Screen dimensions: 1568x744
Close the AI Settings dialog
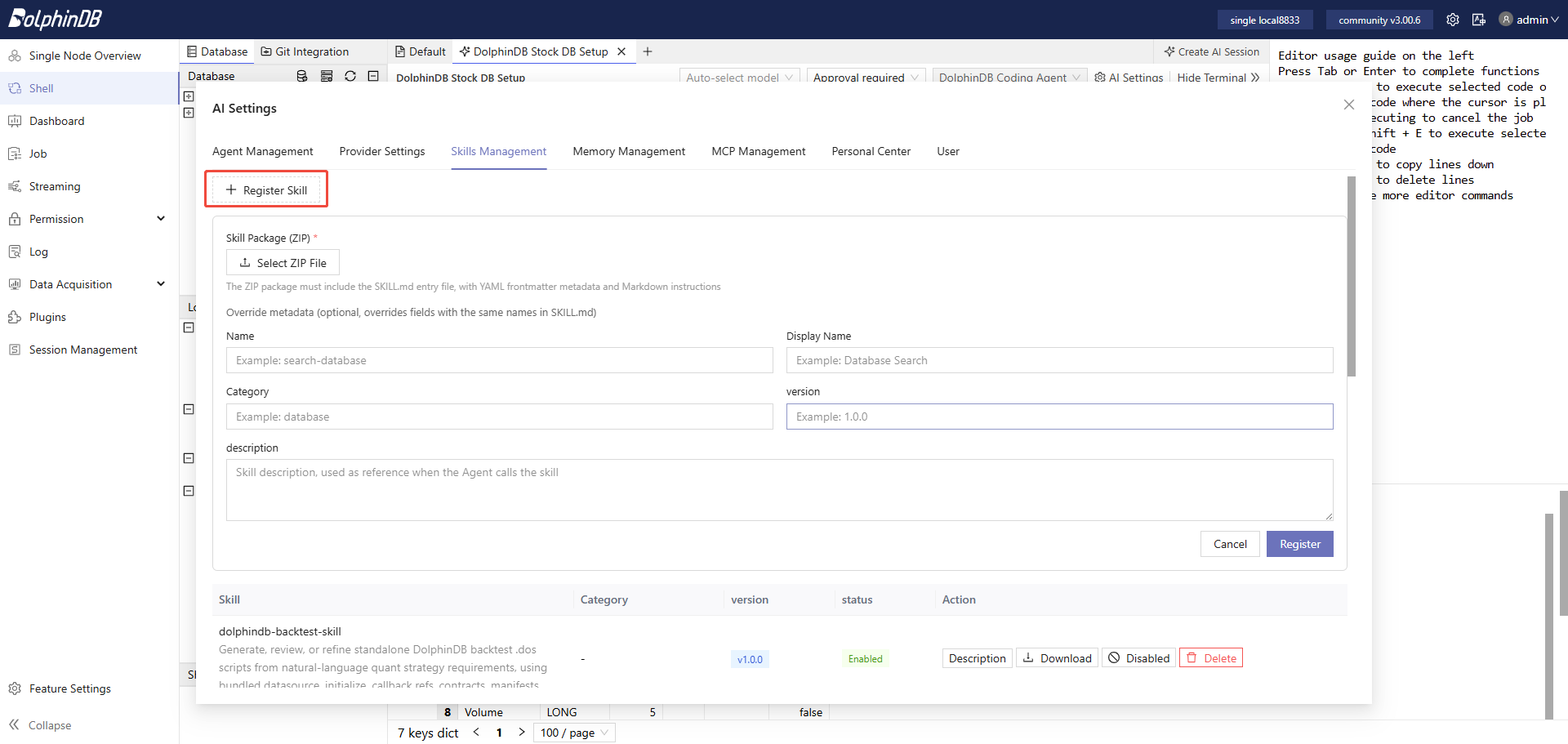coord(1349,105)
